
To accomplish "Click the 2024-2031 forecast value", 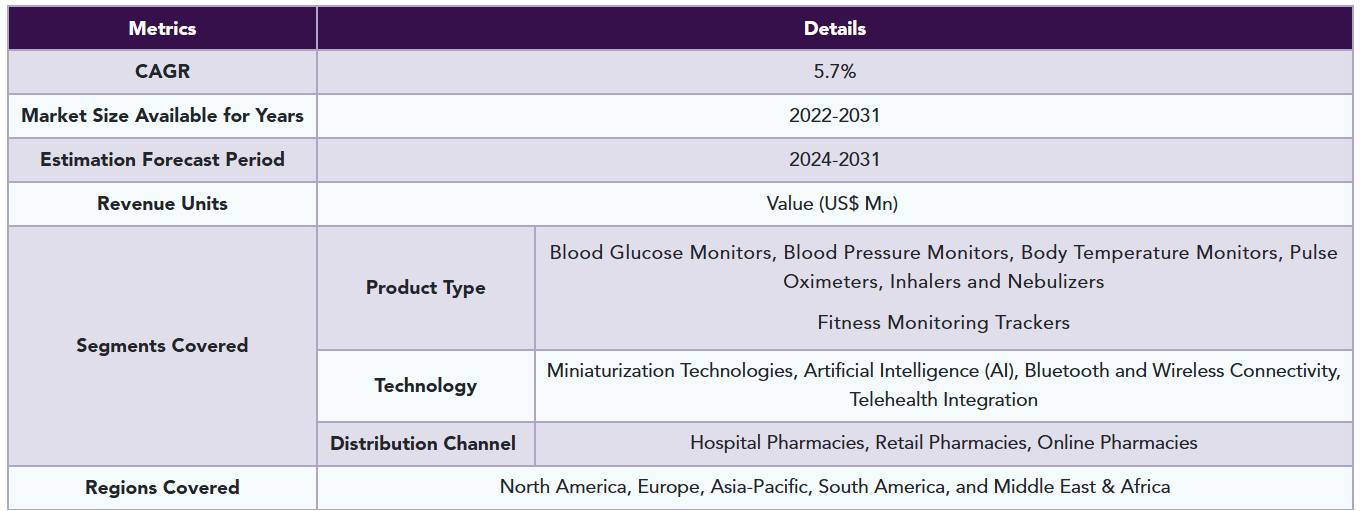I will (x=835, y=160).
